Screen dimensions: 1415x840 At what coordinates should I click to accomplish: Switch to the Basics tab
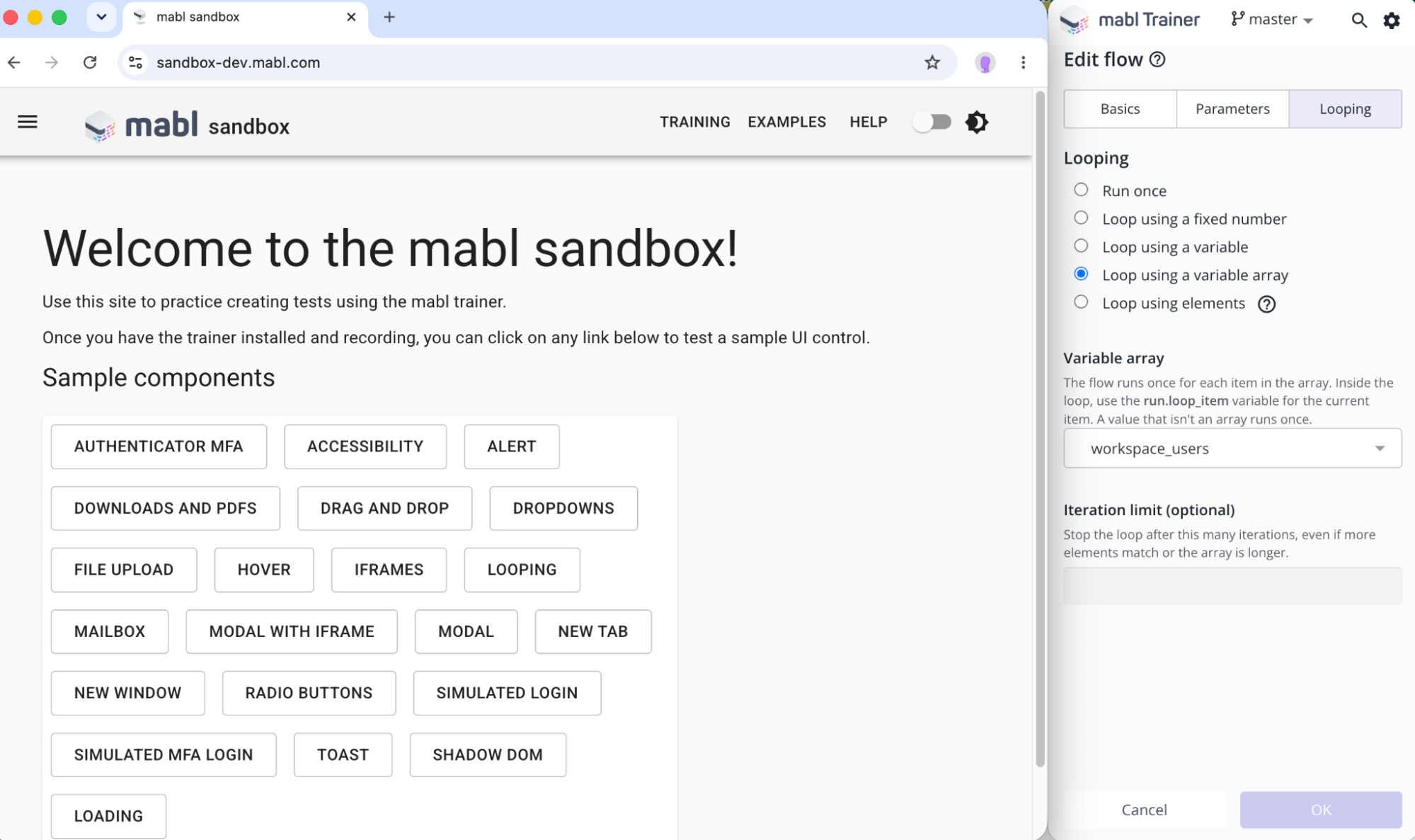1120,109
